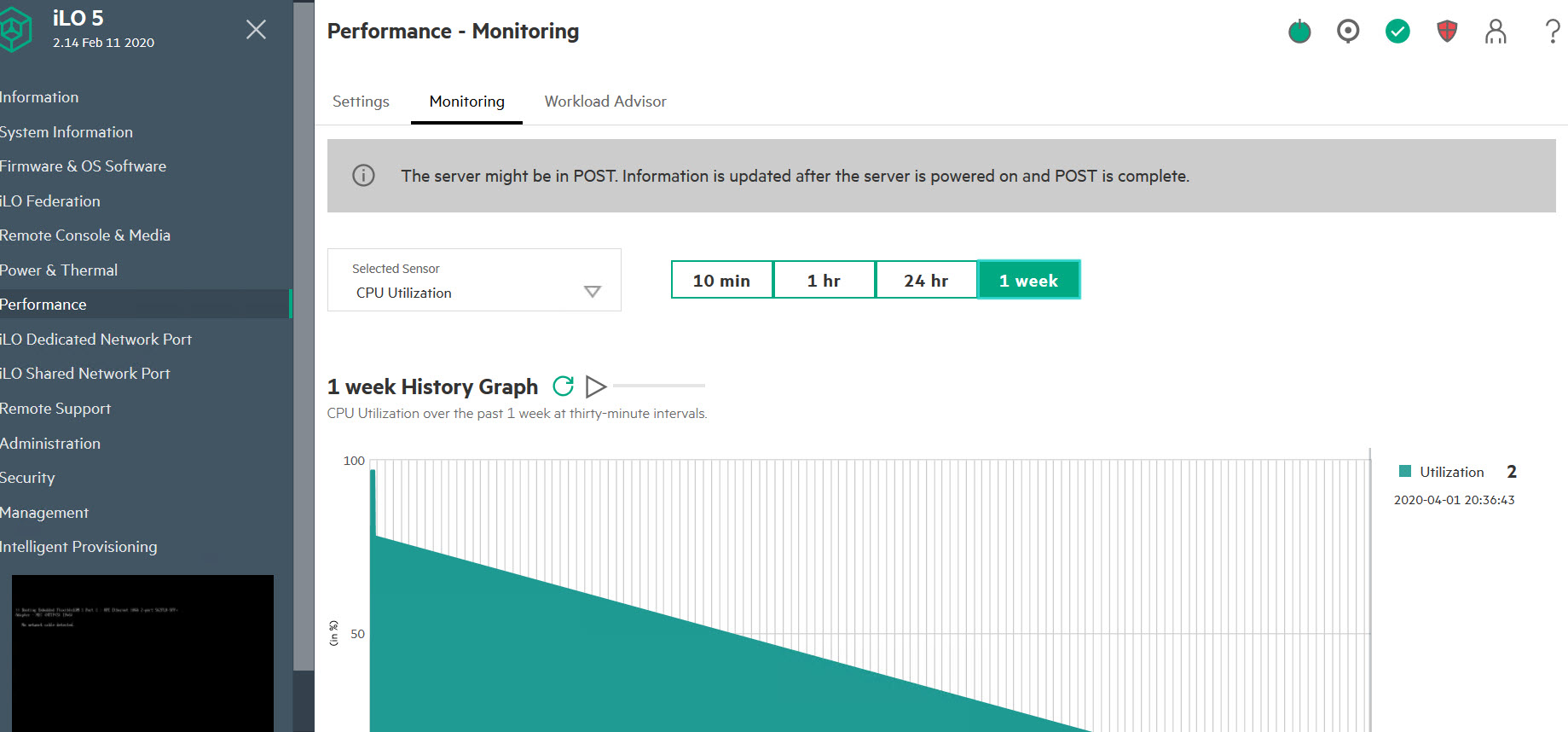This screenshot has height=732, width=1568.
Task: Open the Workload Advisor tab
Action: 605,102
